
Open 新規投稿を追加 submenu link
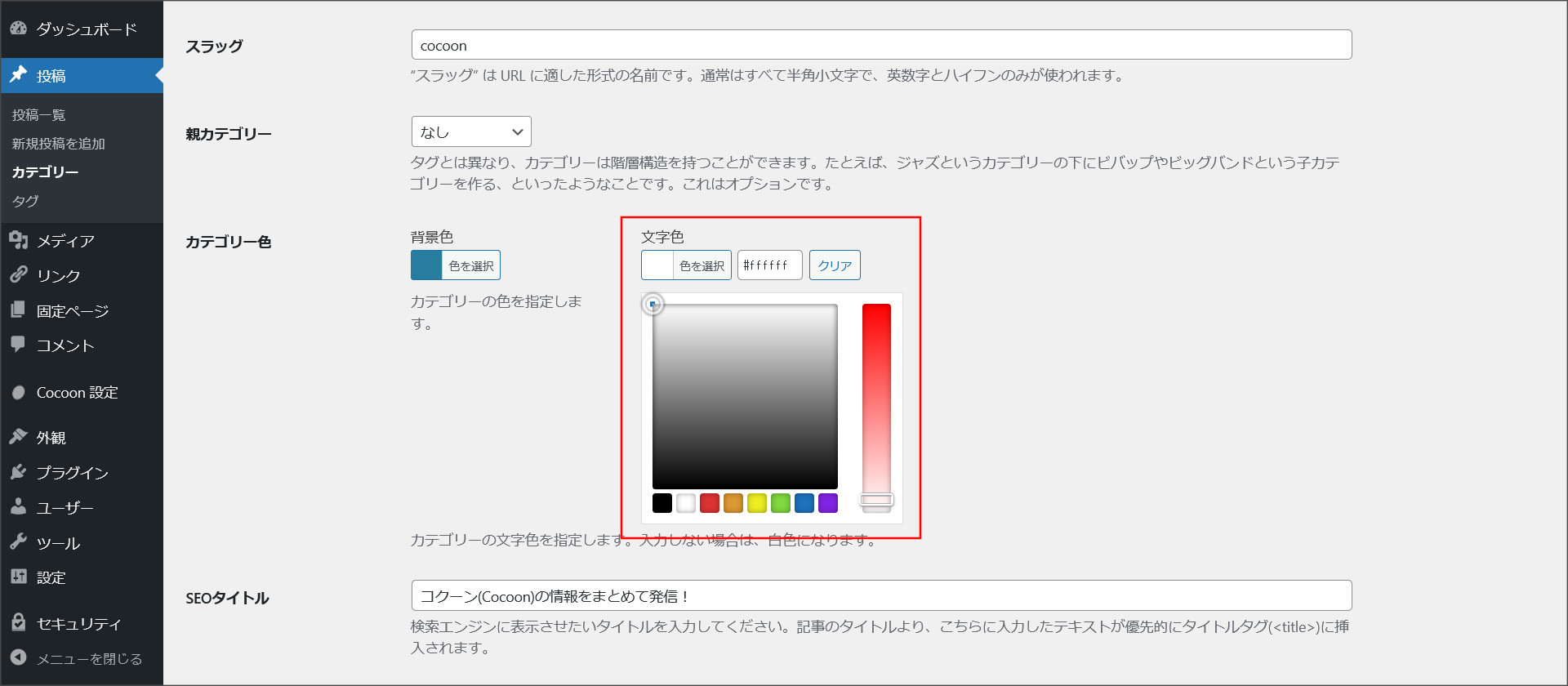tap(58, 144)
